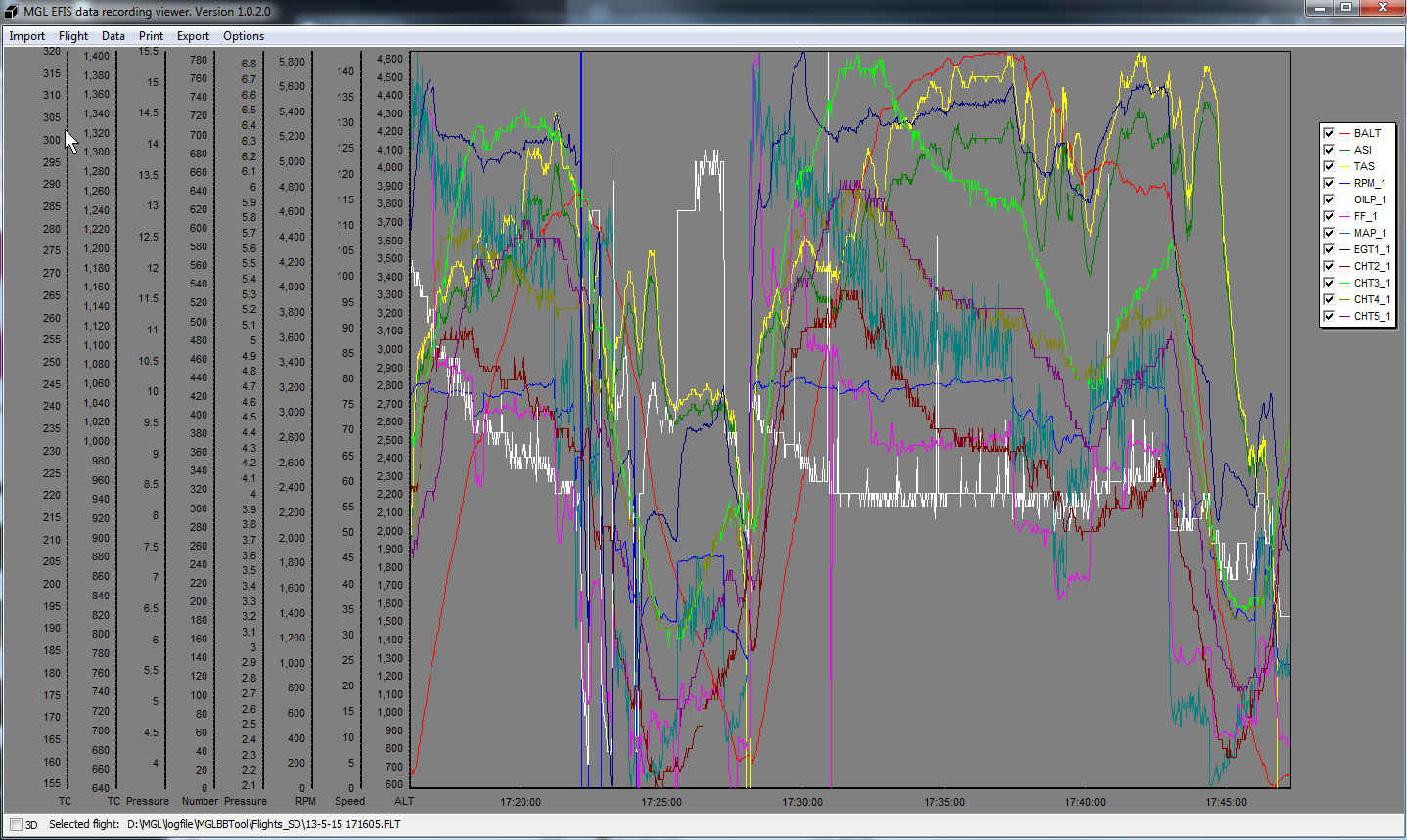Disable the RPM_1 checkbox in legend

click(1329, 183)
